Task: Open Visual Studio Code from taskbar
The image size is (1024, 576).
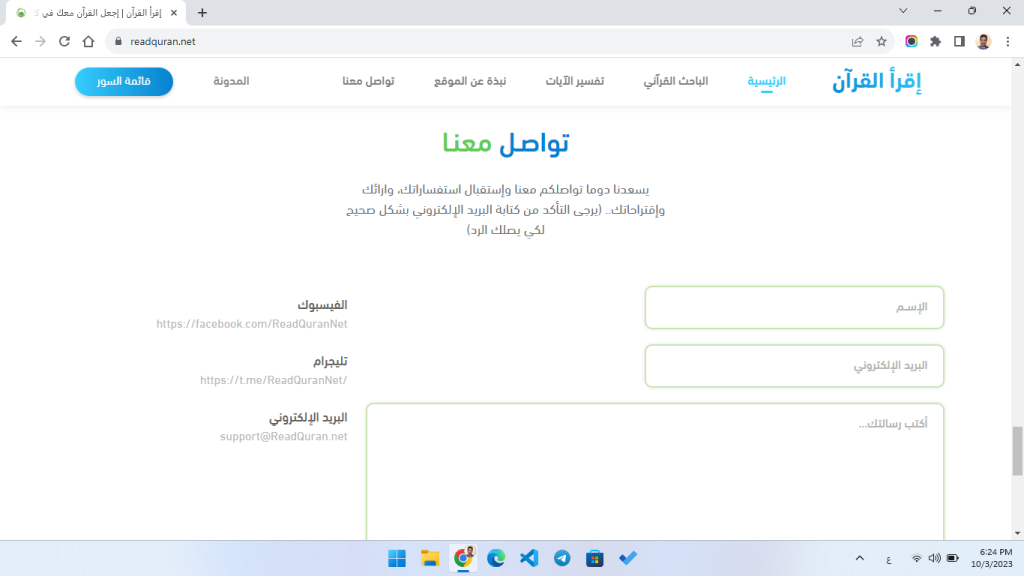Action: [x=529, y=558]
